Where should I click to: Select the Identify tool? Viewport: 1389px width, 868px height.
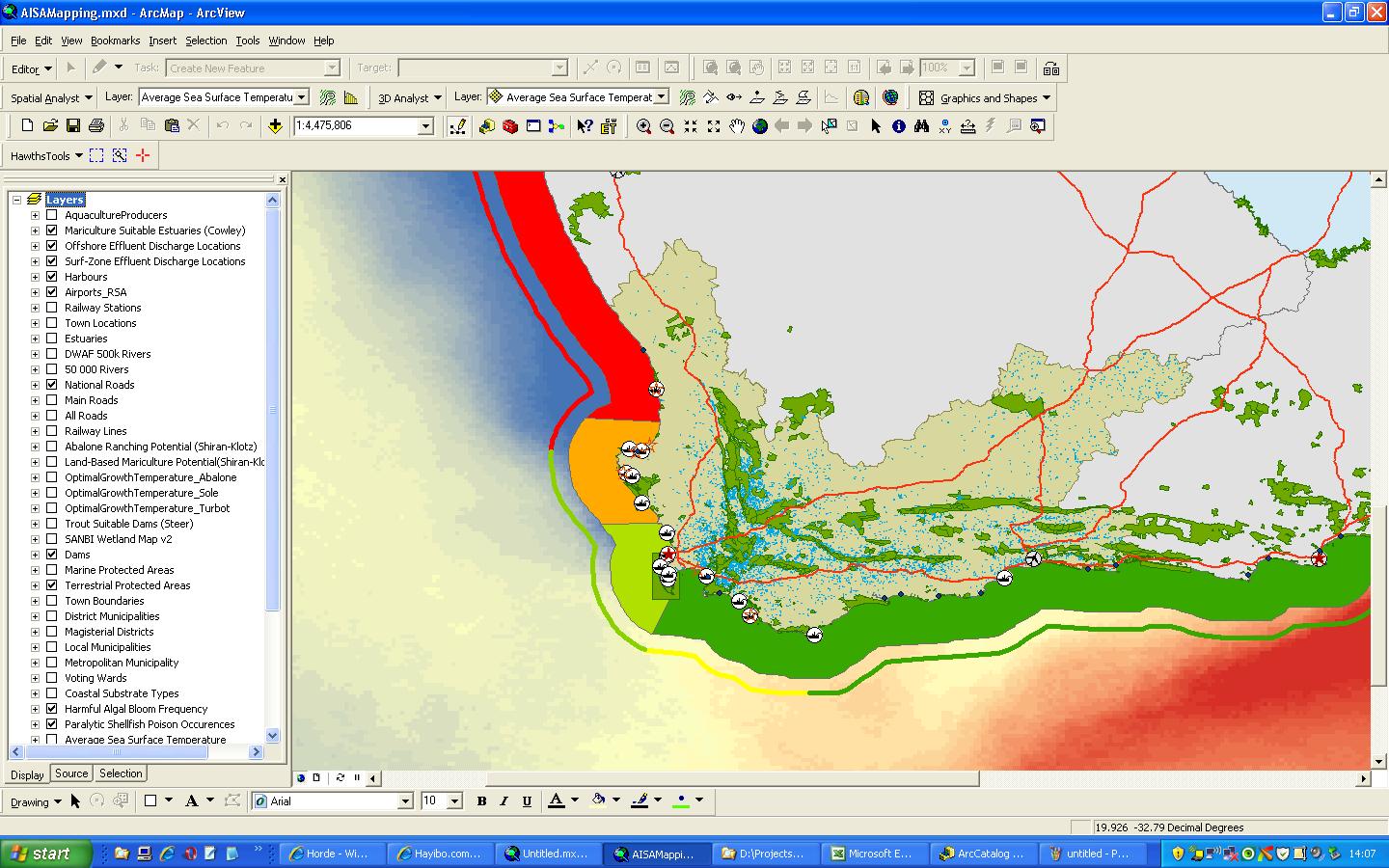point(899,126)
